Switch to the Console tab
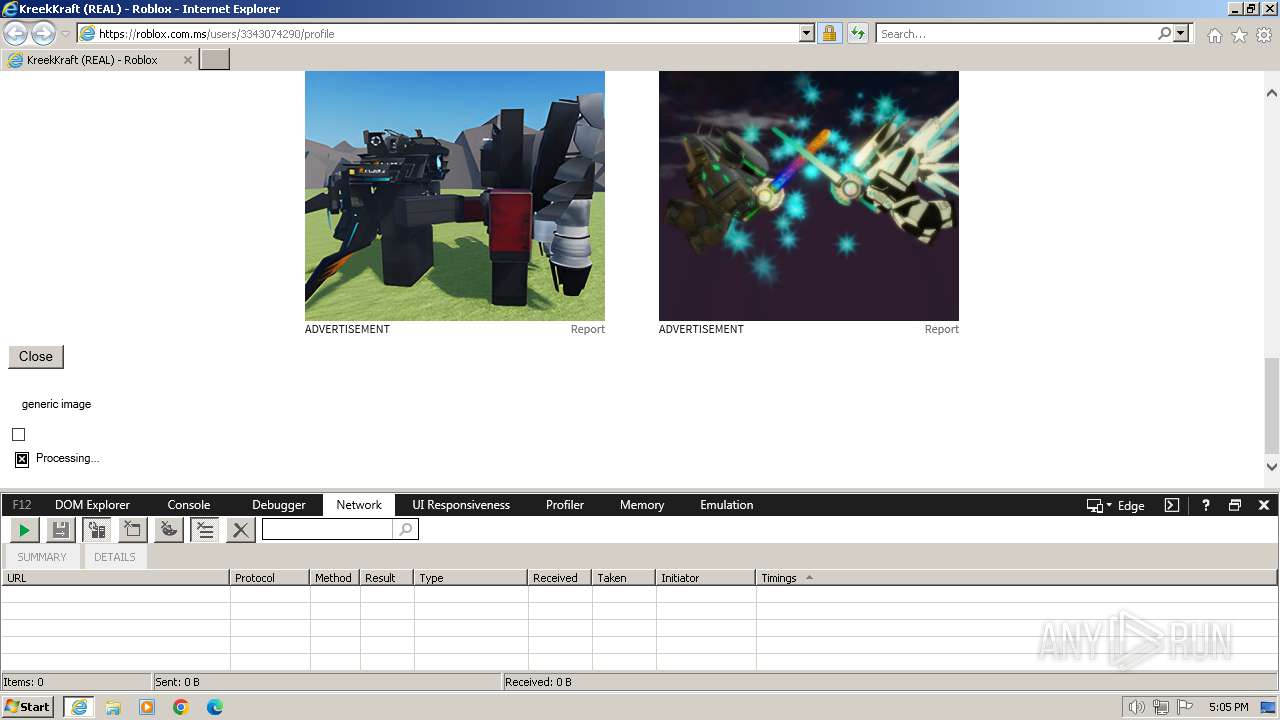The height and width of the screenshot is (720, 1280). click(x=189, y=505)
